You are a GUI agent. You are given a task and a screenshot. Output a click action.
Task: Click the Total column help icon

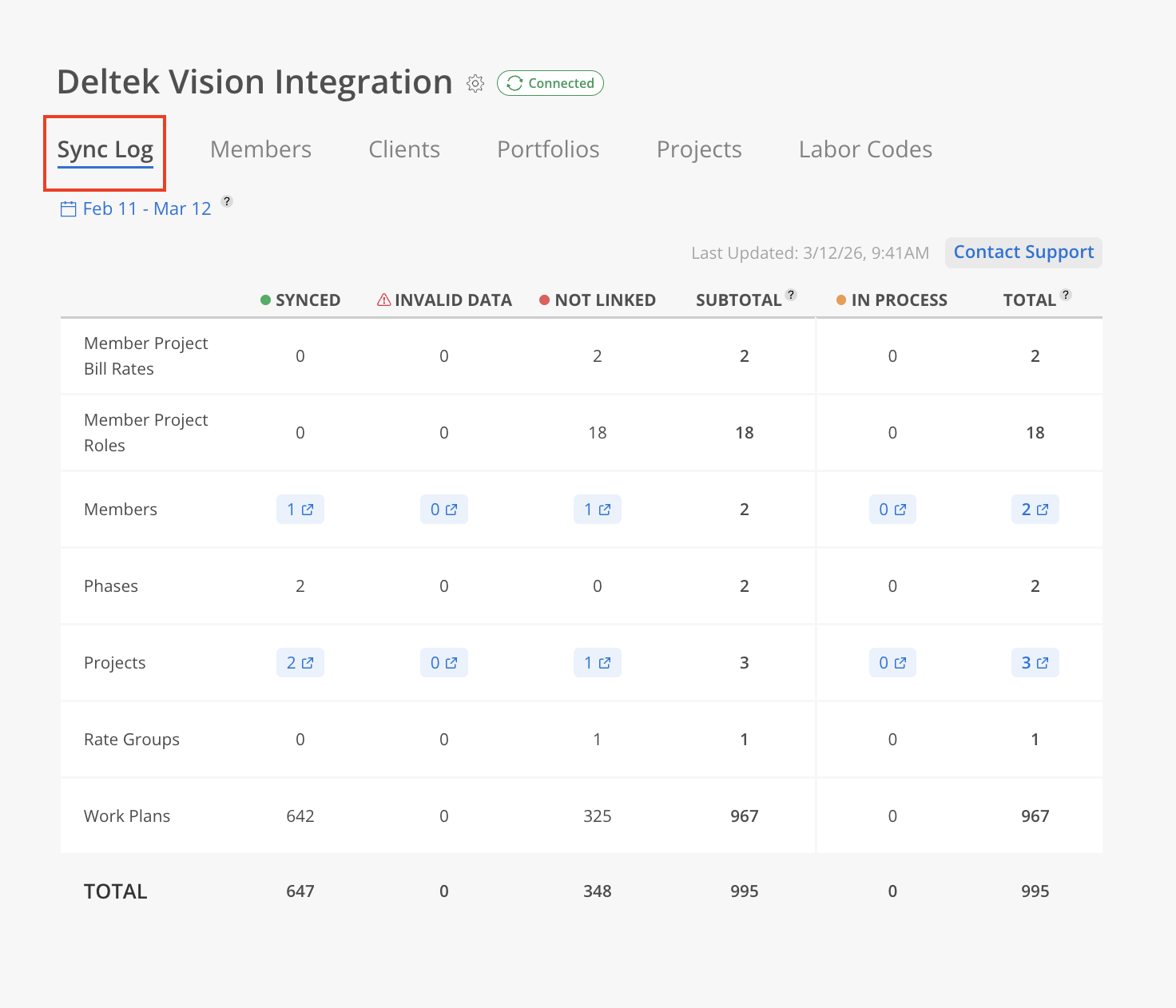[1065, 295]
